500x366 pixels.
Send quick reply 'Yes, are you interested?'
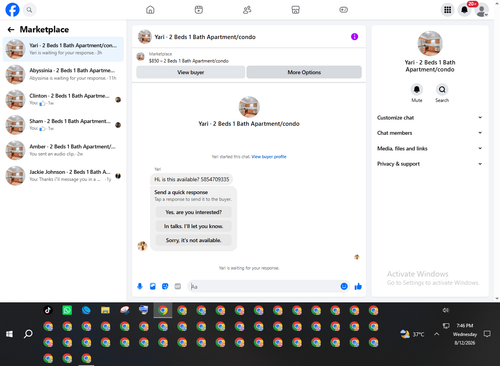point(194,212)
